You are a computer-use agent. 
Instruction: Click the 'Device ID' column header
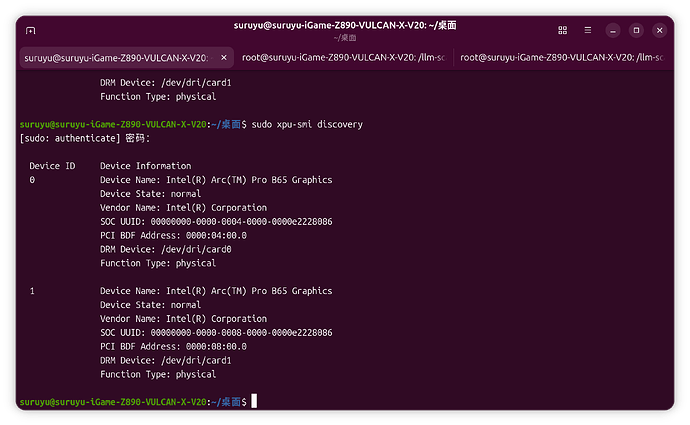(x=52, y=166)
